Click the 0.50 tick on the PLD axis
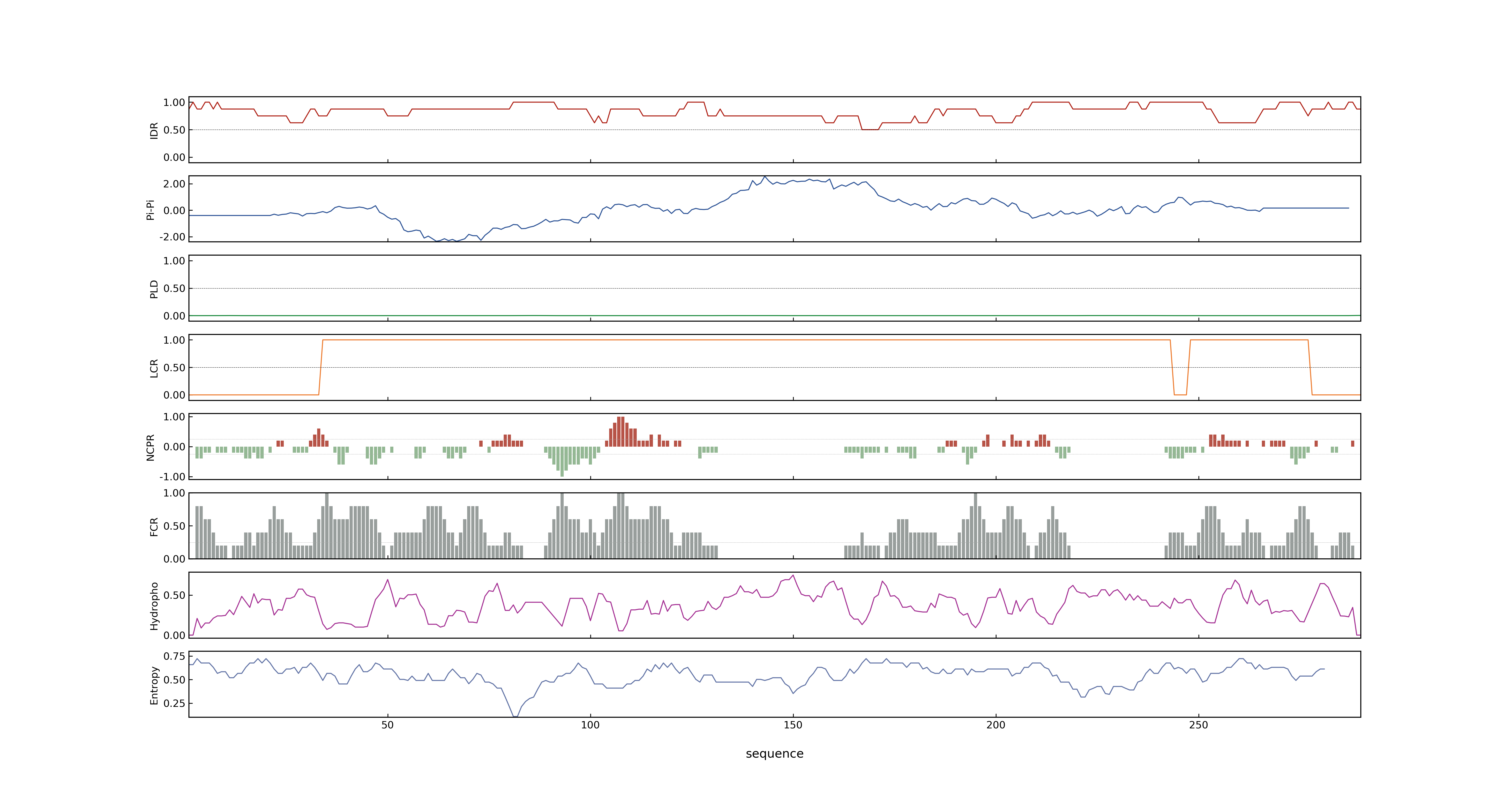 (174, 288)
